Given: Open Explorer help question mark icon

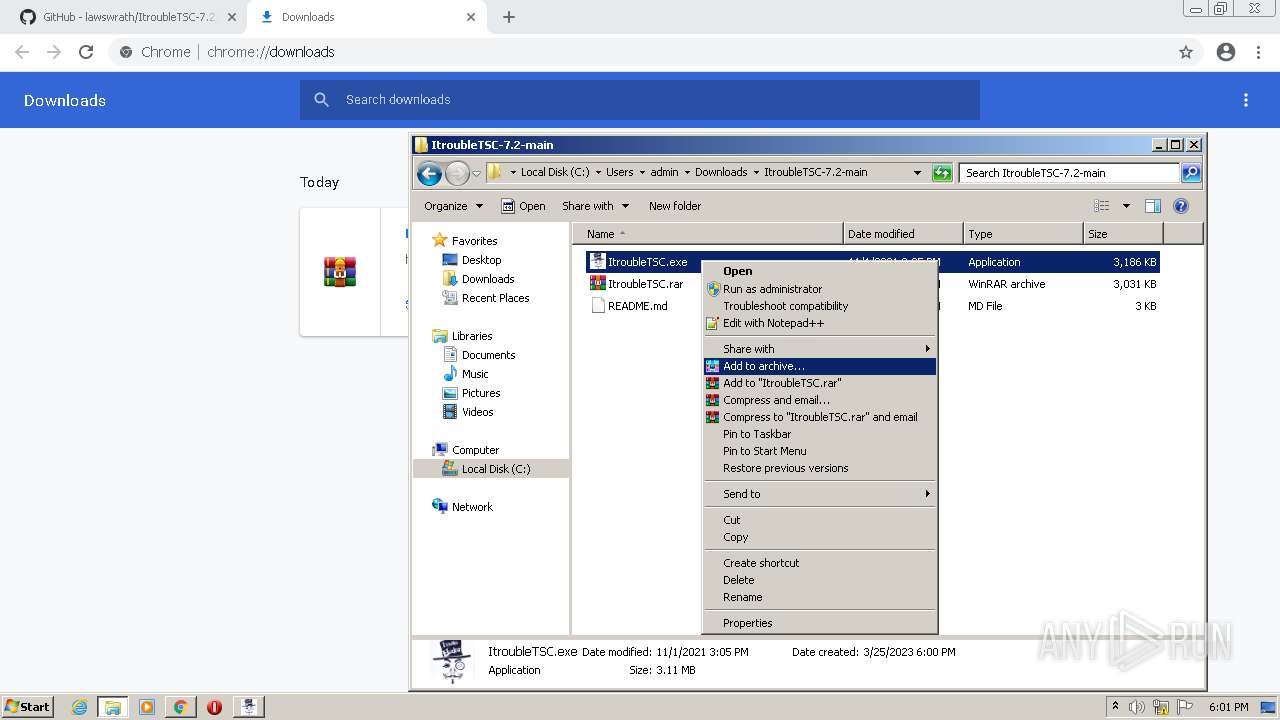Looking at the screenshot, I should coord(1181,206).
